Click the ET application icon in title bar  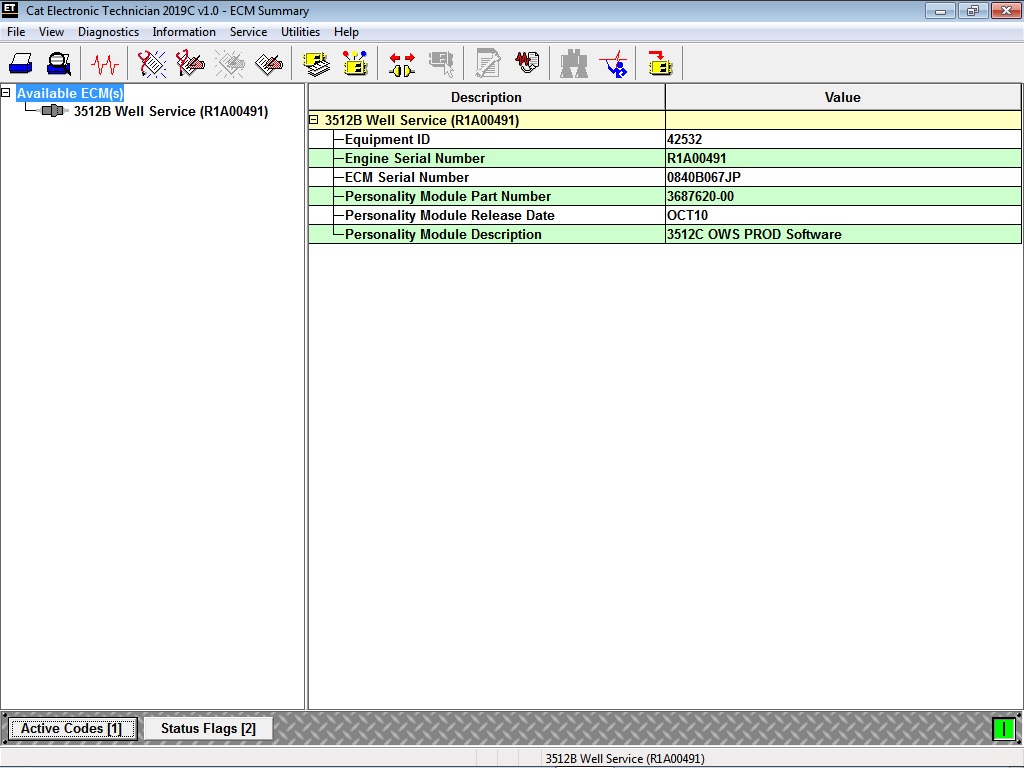10,10
